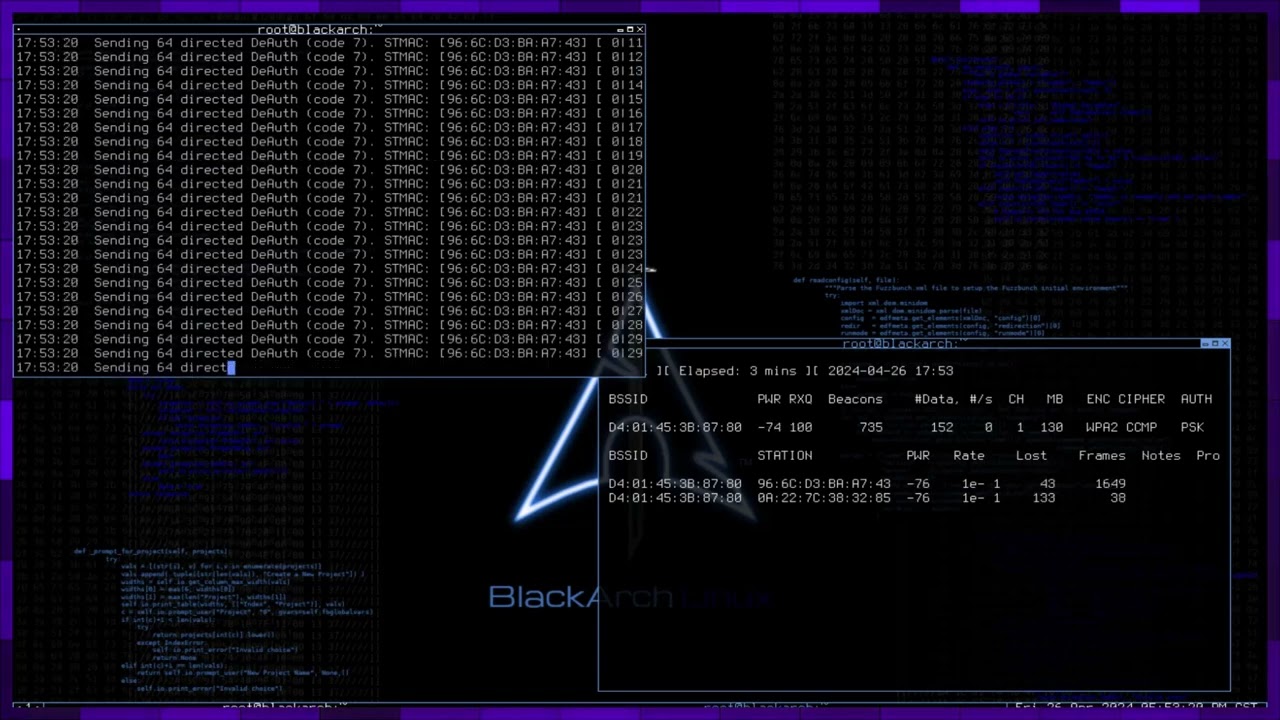Click the terminal cursor after 'Sending 64 direct'
The height and width of the screenshot is (720, 1280).
tap(231, 367)
